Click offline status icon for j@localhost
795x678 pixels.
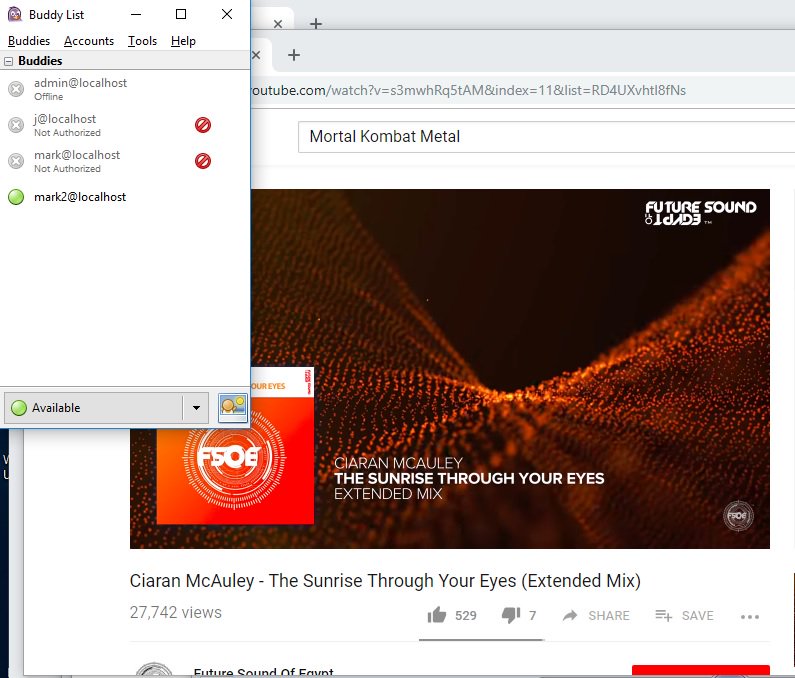point(16,125)
